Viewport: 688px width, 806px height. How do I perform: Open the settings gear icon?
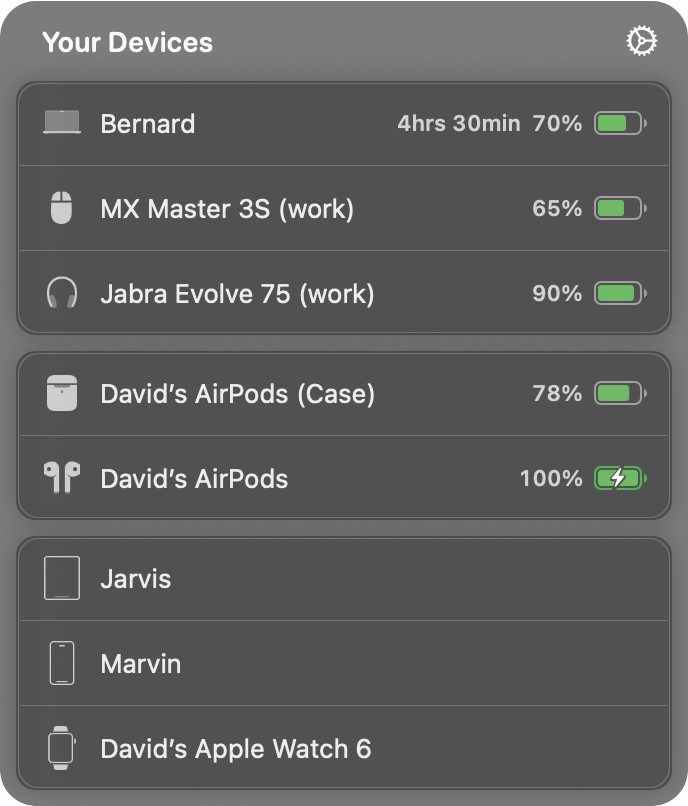point(641,41)
